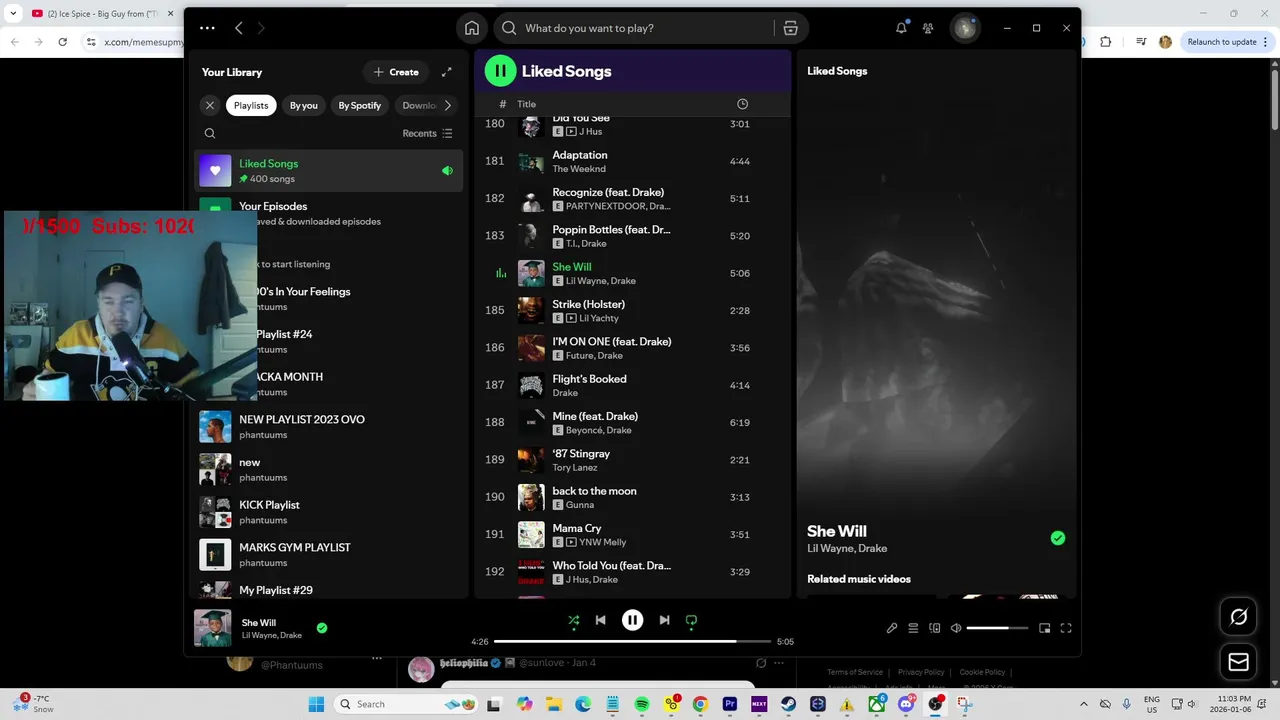1280x720 pixels.
Task: Open KICK Playlist in library
Action: 328,512
